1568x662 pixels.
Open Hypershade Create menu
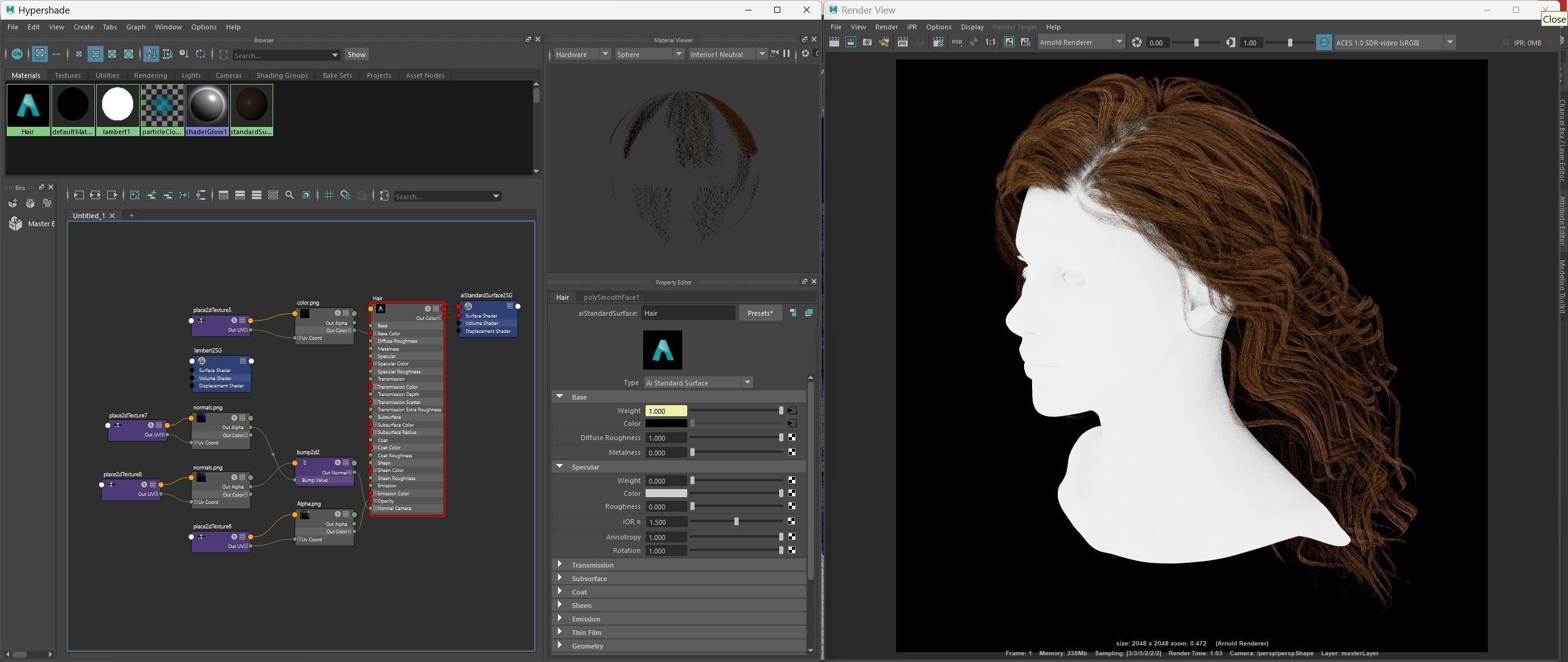click(x=83, y=27)
